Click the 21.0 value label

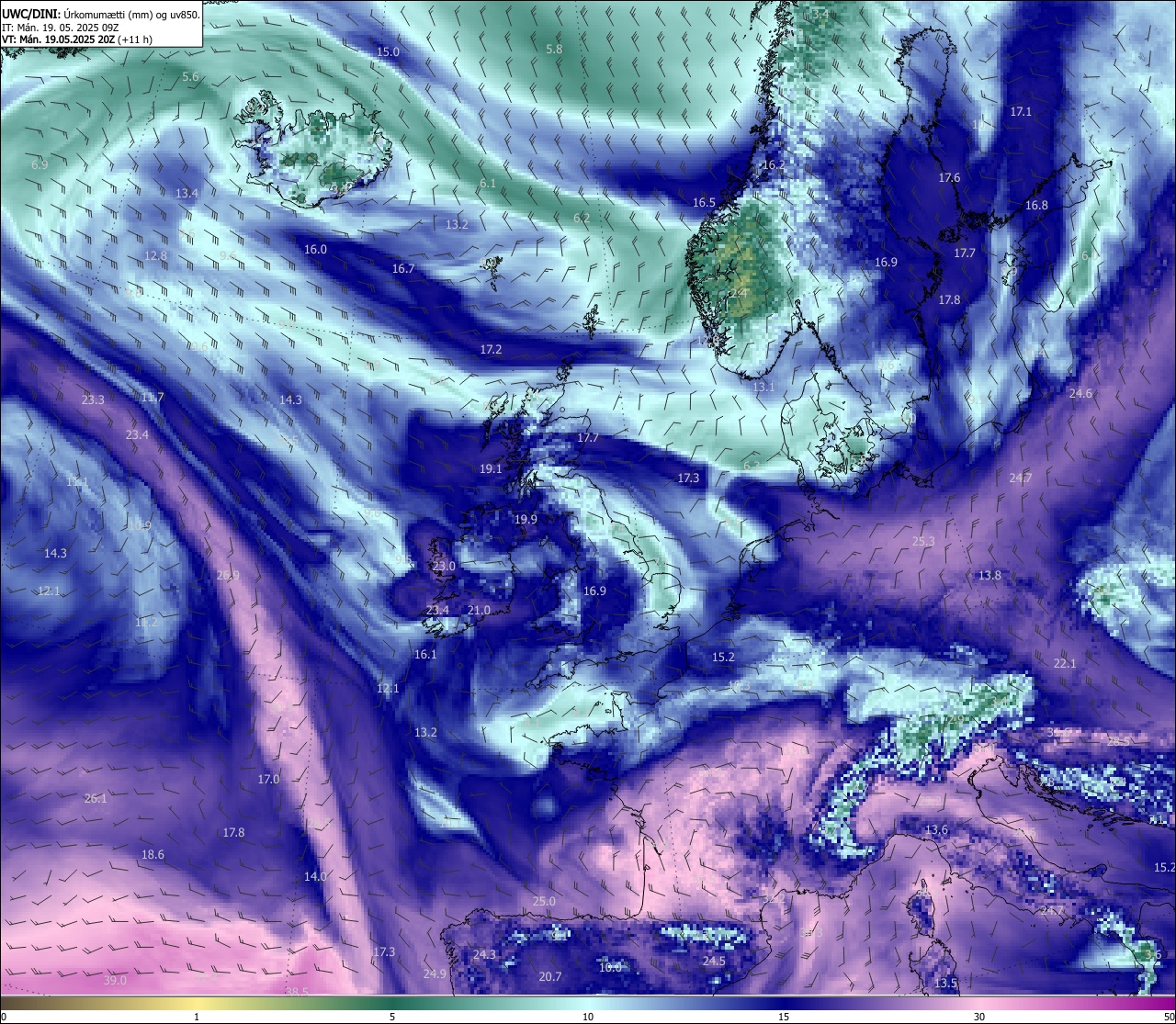[479, 611]
